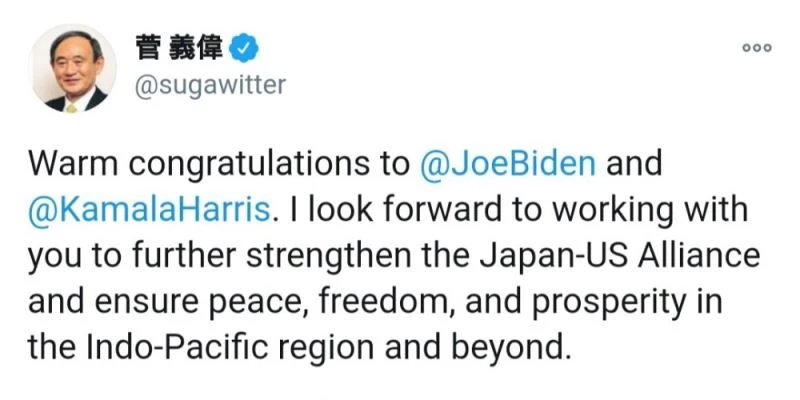Open the more options three-dot menu
The image size is (800, 400).
(x=756, y=49)
